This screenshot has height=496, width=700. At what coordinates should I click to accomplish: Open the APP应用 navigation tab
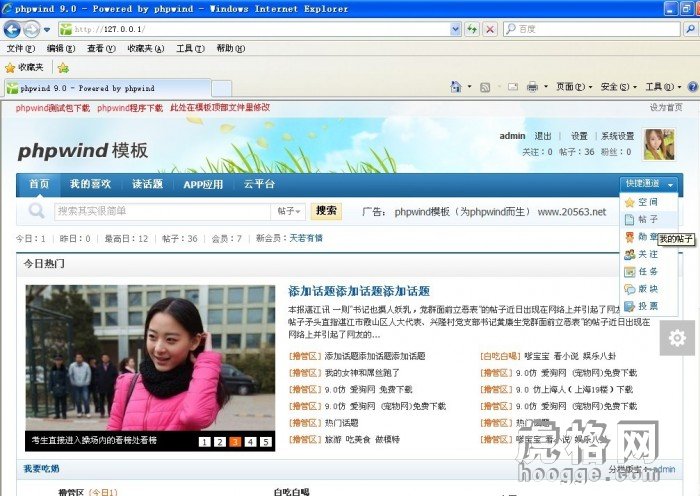[203, 184]
